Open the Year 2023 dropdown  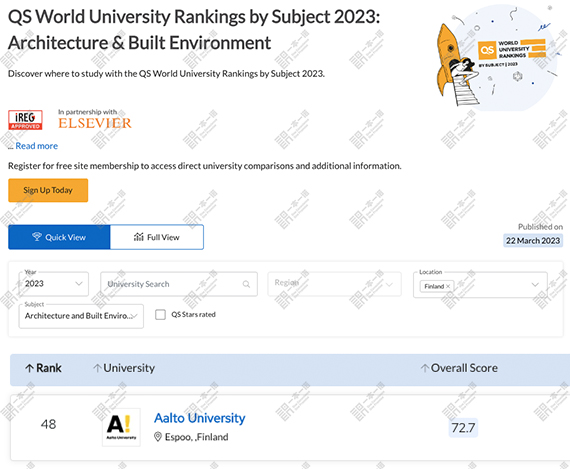(x=53, y=284)
